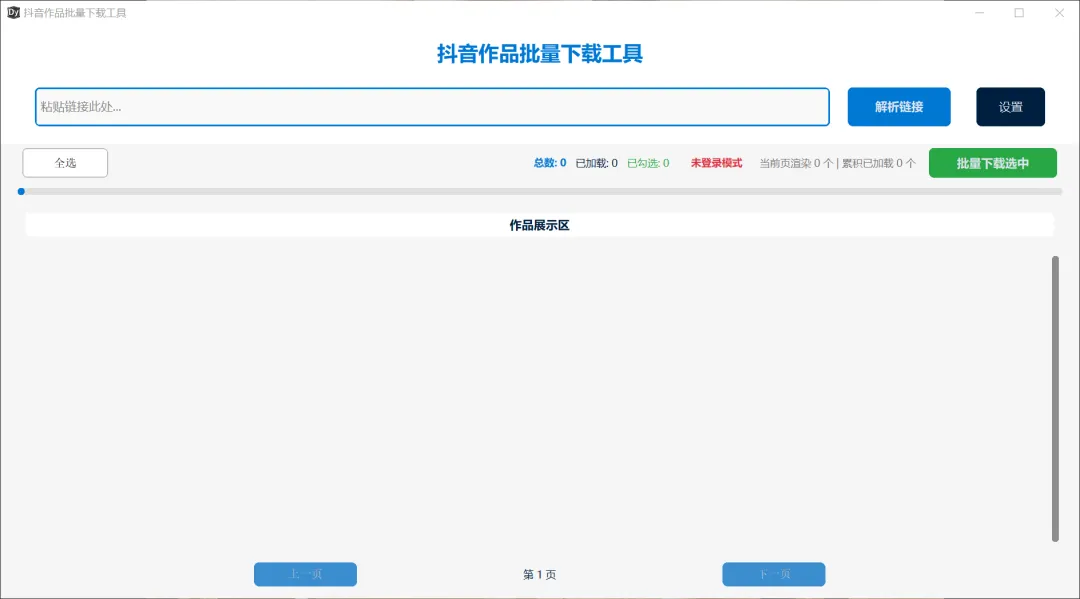
Task: Click the 已加载: 0 counter
Action: 596,163
